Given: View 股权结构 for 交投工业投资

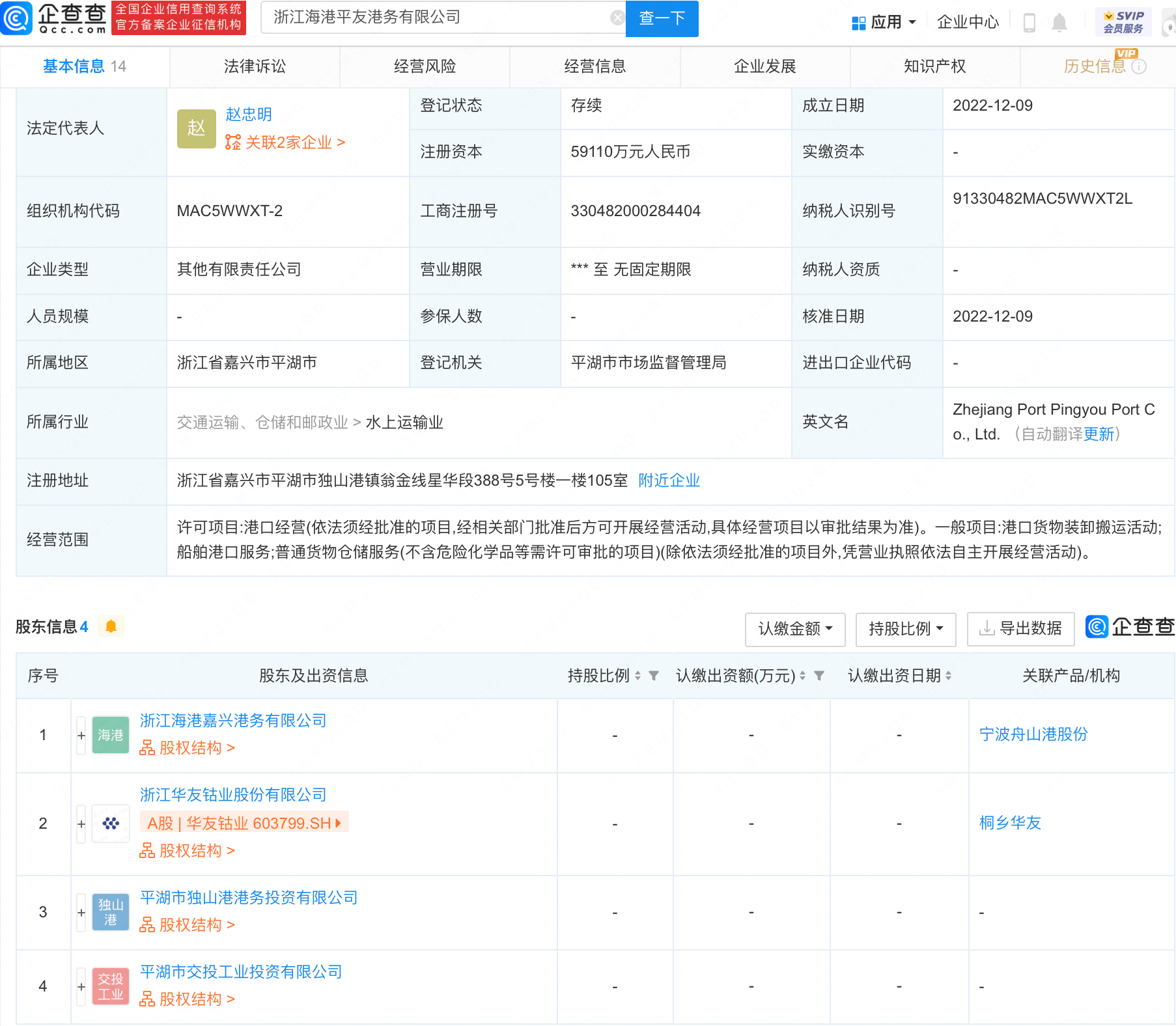Looking at the screenshot, I should coord(187,999).
